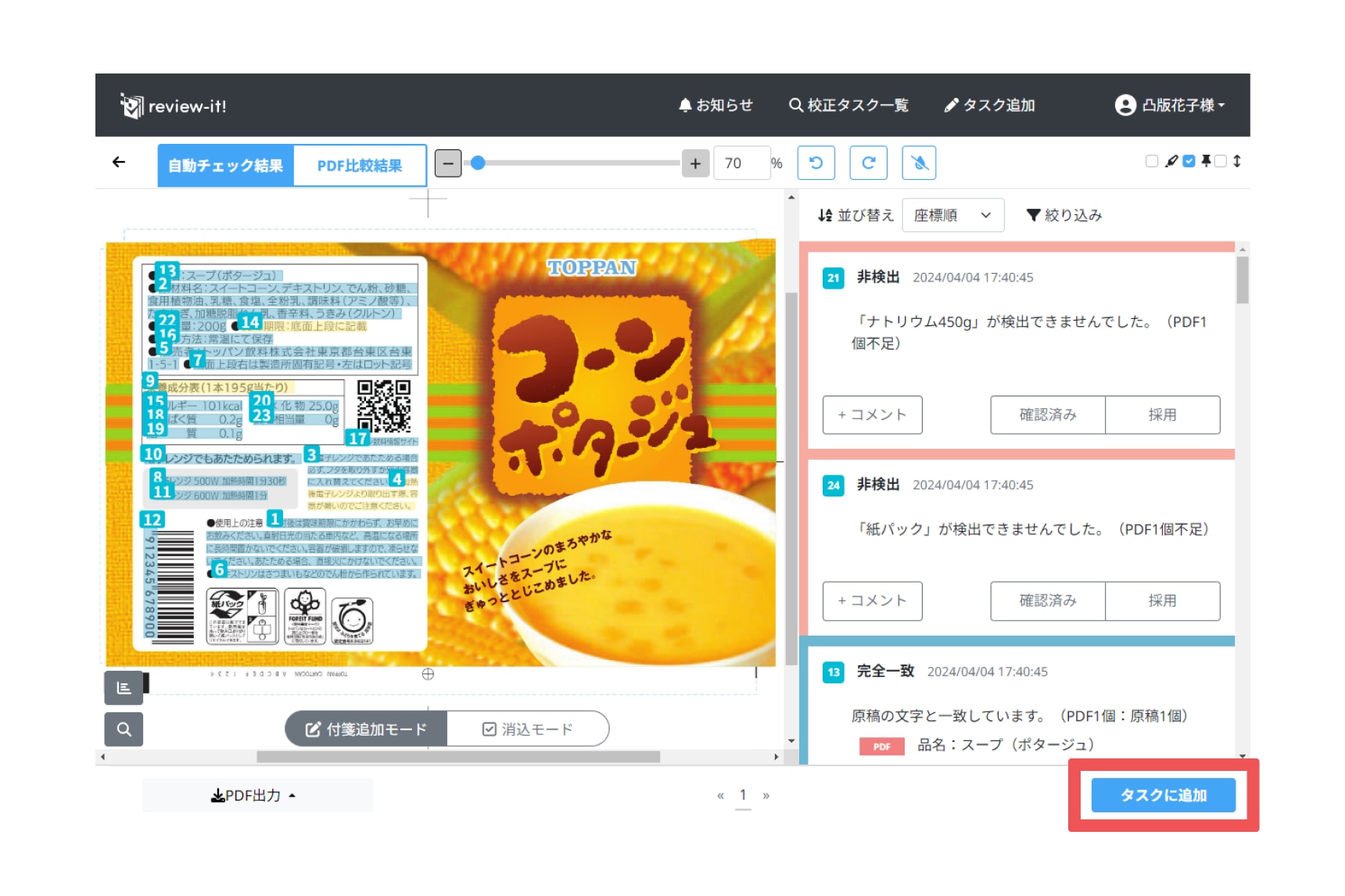1345x896 pixels.
Task: Click 採用 on item 21
Action: (x=1162, y=414)
